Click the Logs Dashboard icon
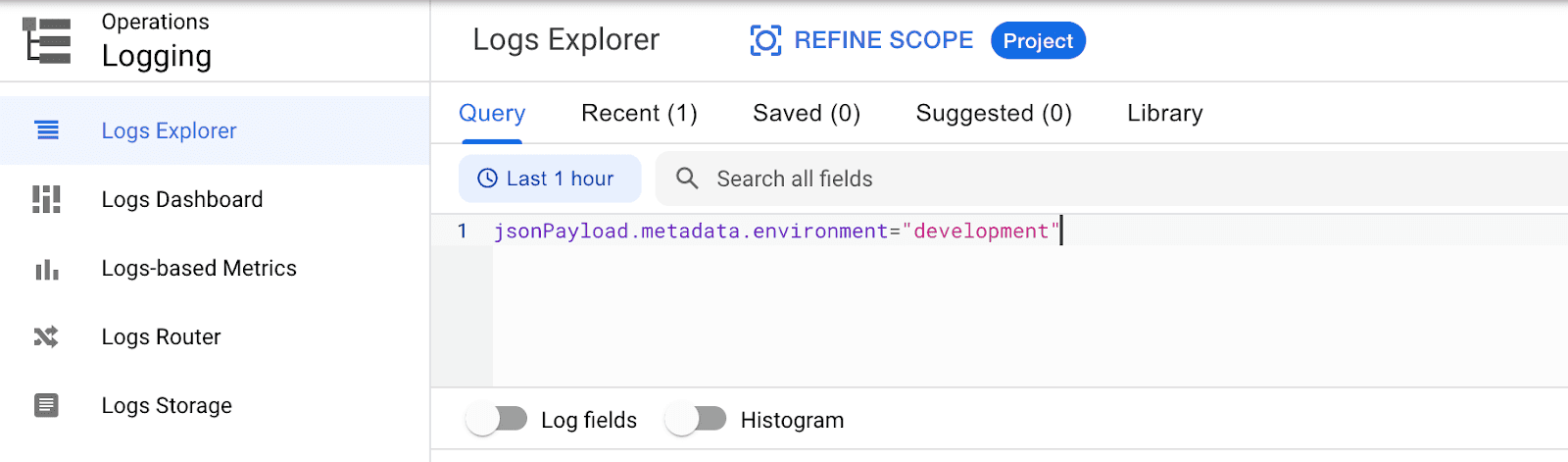Image resolution: width=1568 pixels, height=462 pixels. click(47, 199)
